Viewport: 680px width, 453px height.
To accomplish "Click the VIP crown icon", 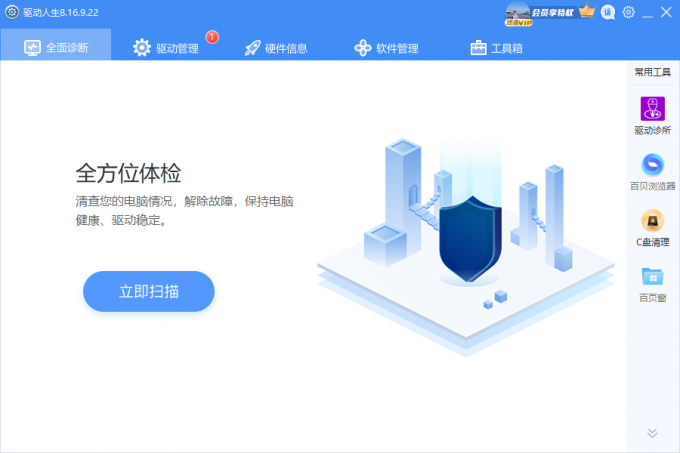I will coord(586,10).
